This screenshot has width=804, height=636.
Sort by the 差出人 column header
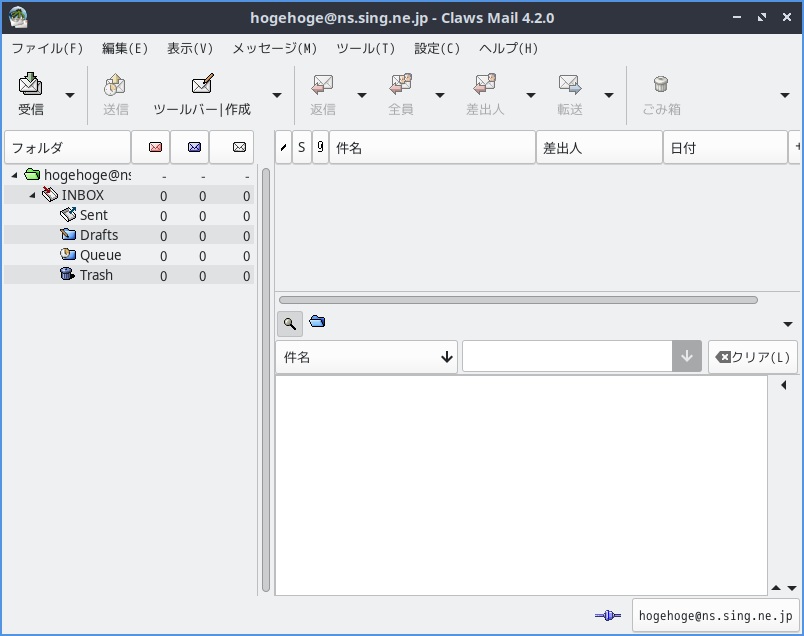click(x=599, y=148)
